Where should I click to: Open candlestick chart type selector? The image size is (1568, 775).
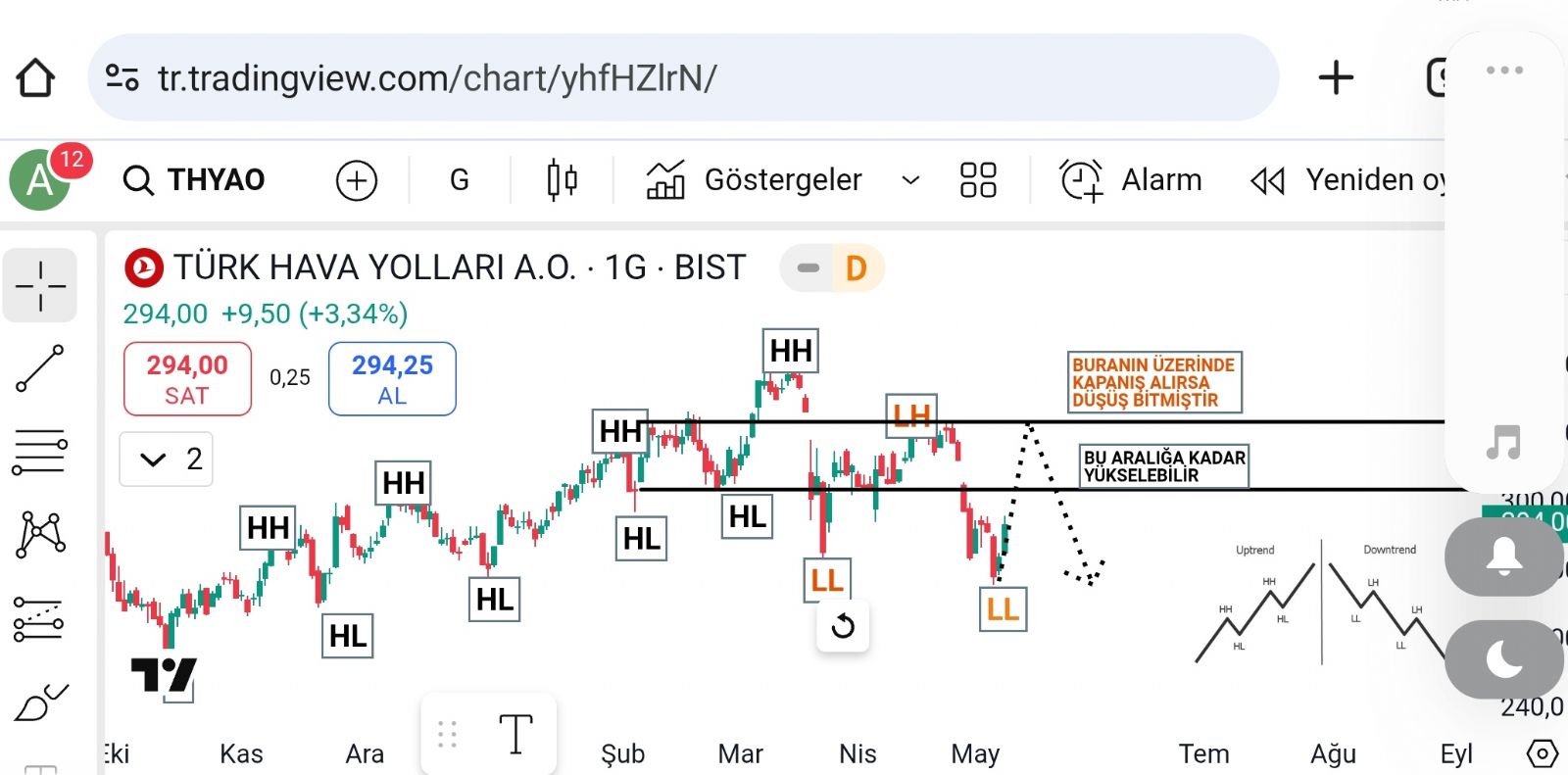tap(562, 180)
